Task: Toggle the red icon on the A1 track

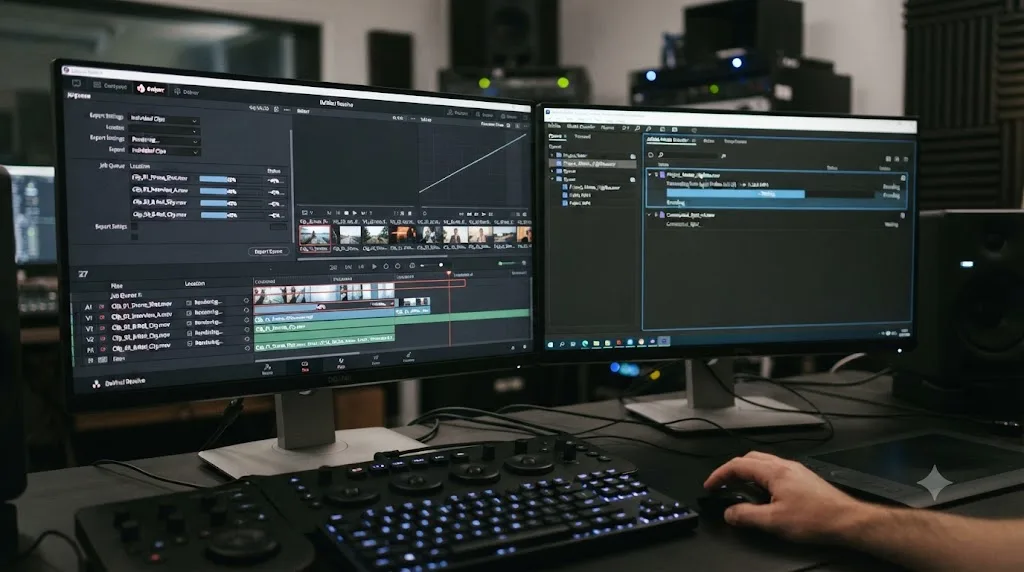Action: click(x=102, y=306)
